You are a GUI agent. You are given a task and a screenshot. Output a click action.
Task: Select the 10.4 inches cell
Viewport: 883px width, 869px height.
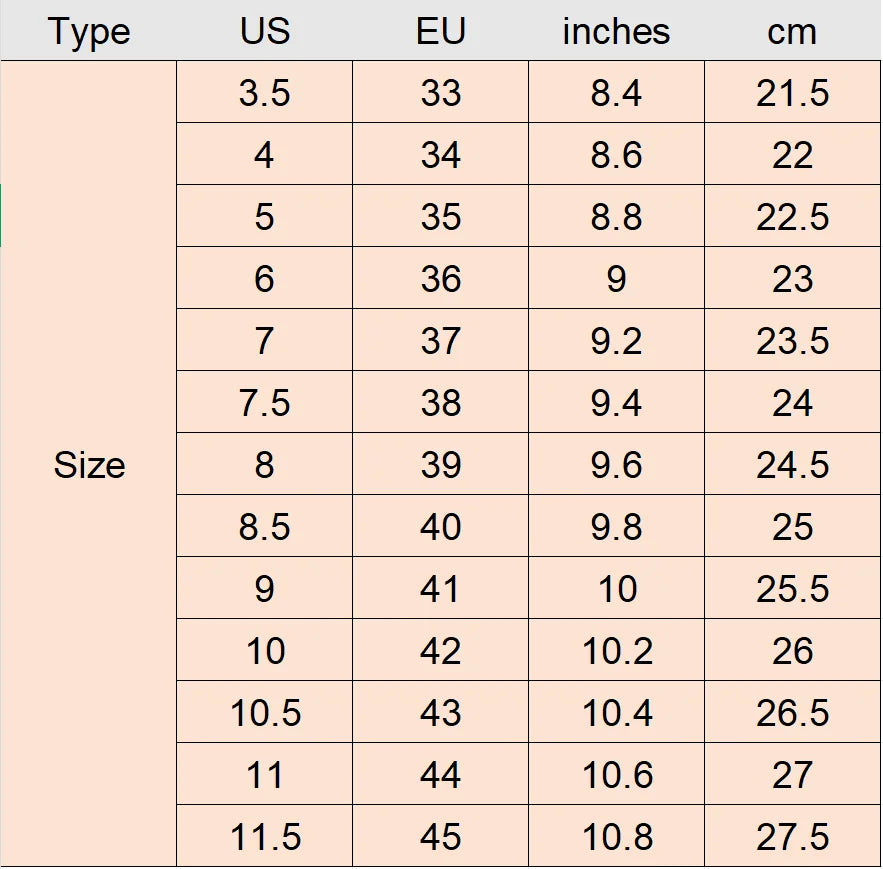[x=616, y=713]
